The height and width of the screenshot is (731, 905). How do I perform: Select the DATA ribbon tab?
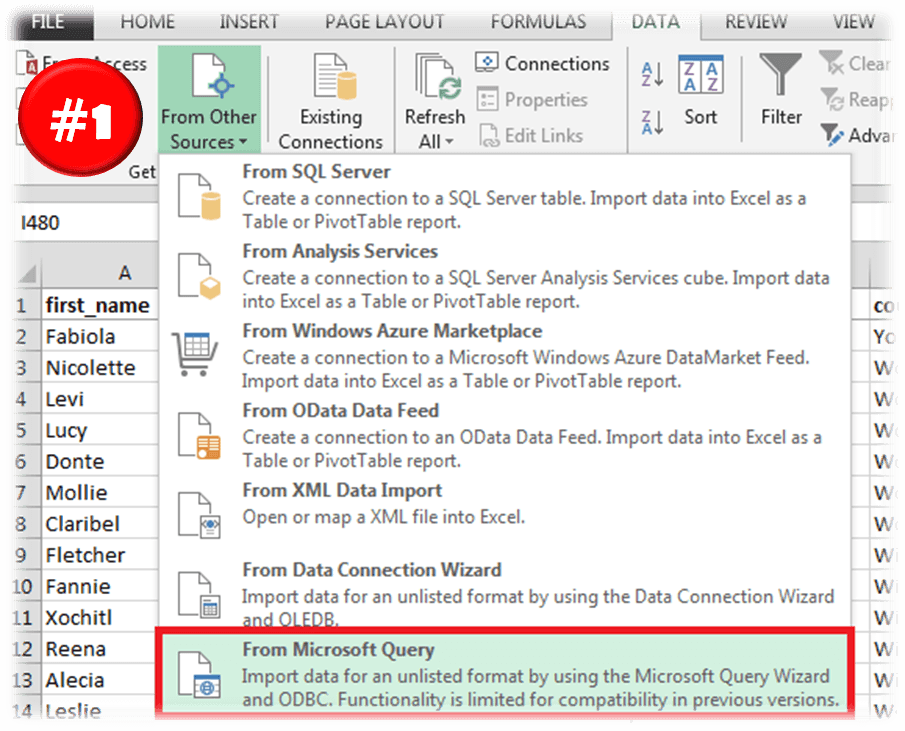[x=656, y=22]
